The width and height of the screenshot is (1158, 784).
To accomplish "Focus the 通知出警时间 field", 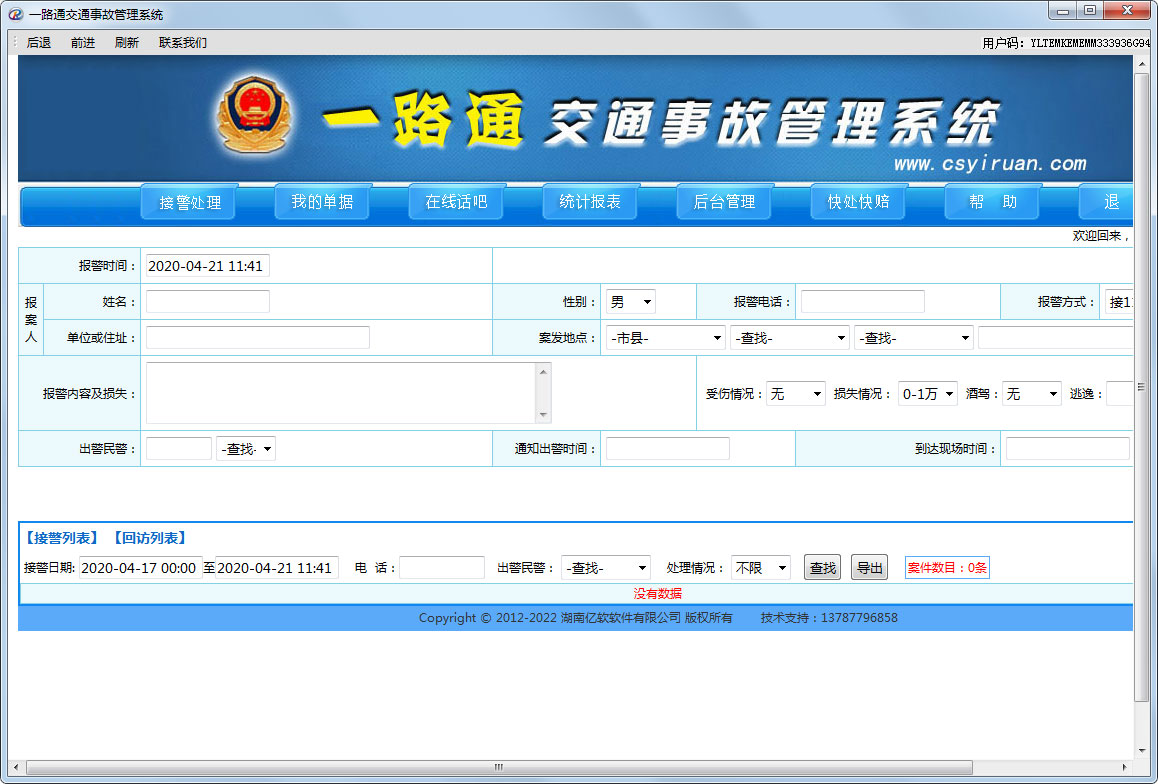I will pos(668,448).
